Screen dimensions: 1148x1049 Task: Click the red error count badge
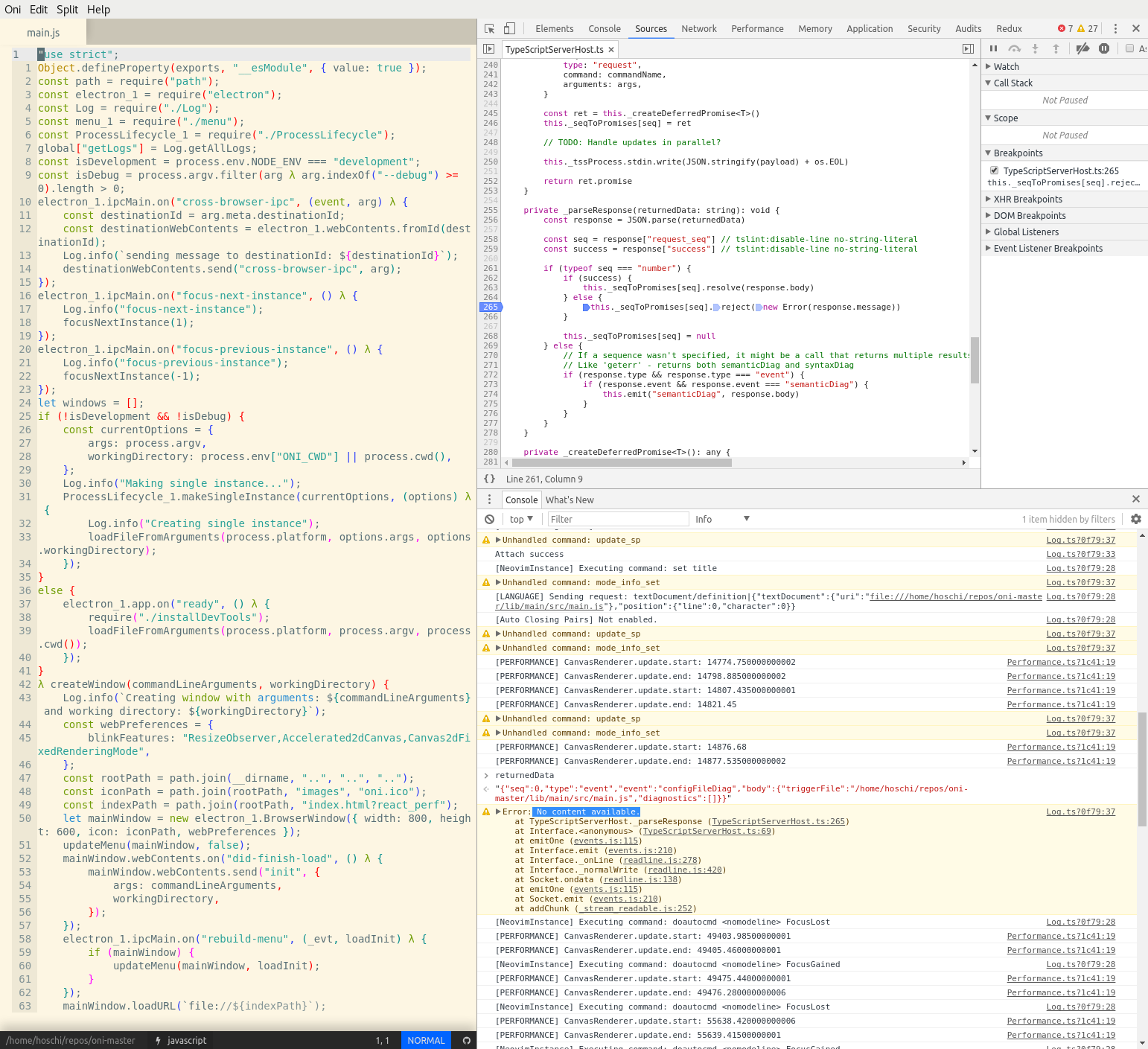1065,28
